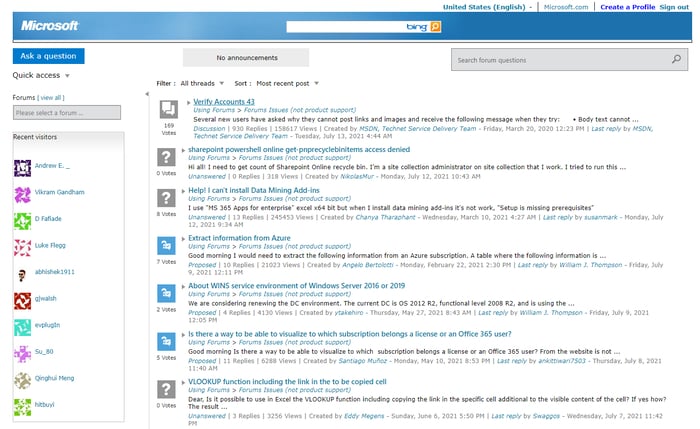
Task: Open the VLOOKUP function thread title
Action: 287,382
